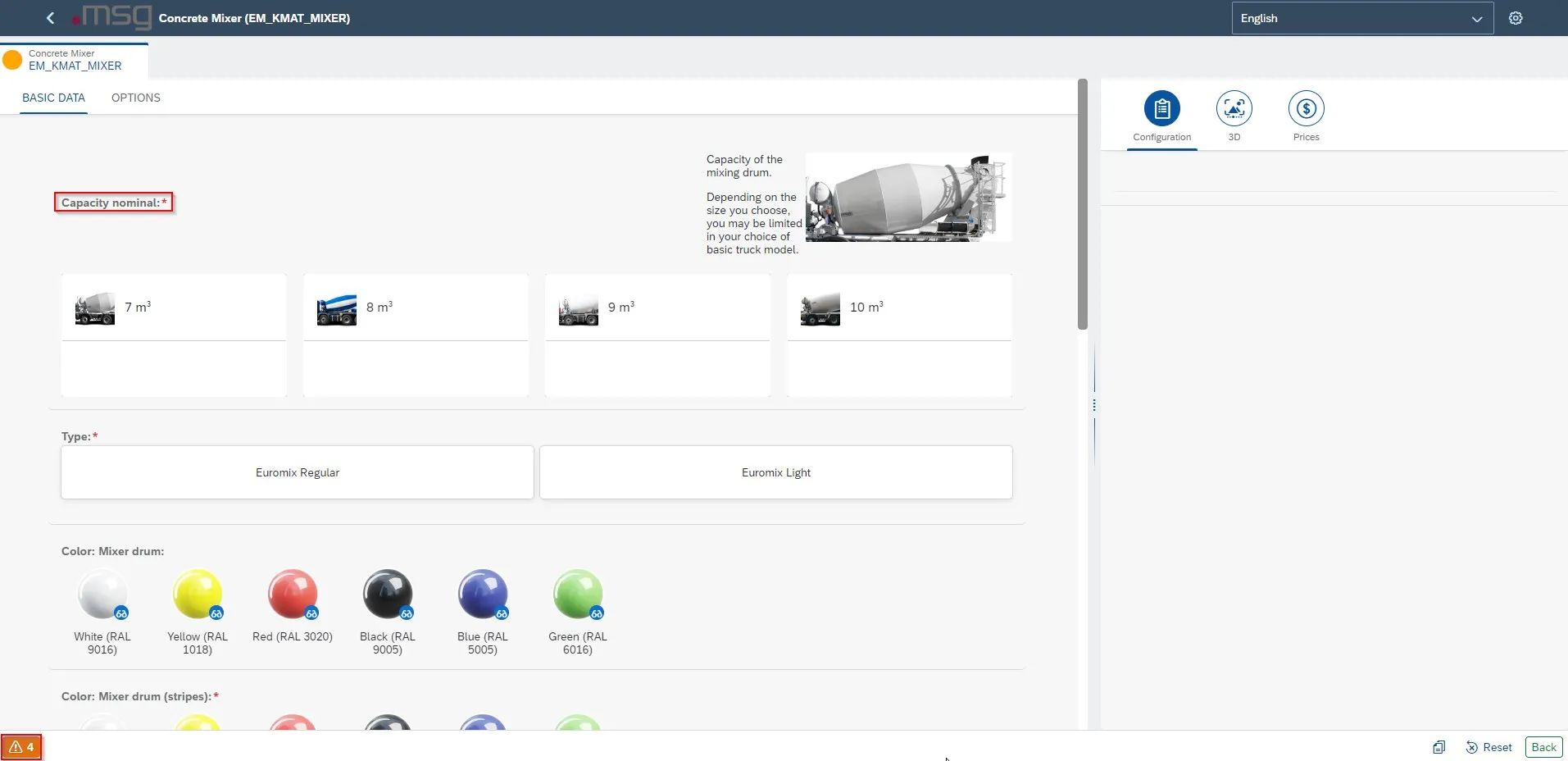Viewport: 1568px width, 761px height.
Task: Select Euromix Light type
Action: 775,472
